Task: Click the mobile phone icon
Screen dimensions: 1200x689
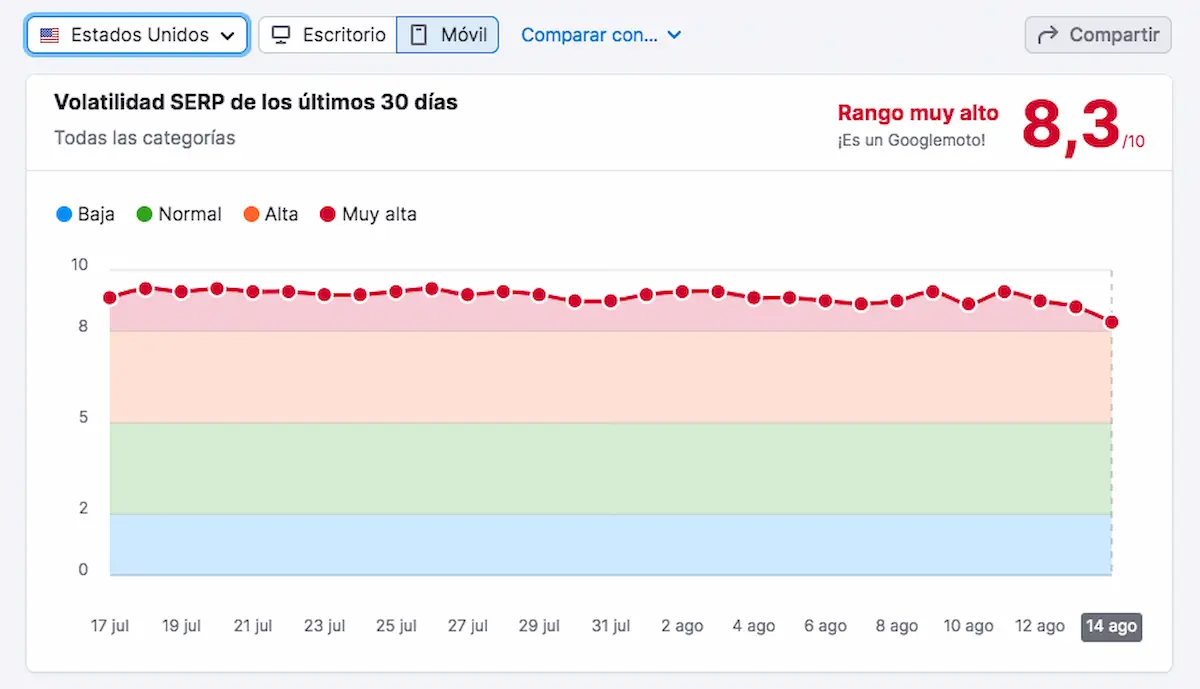Action: tap(420, 35)
